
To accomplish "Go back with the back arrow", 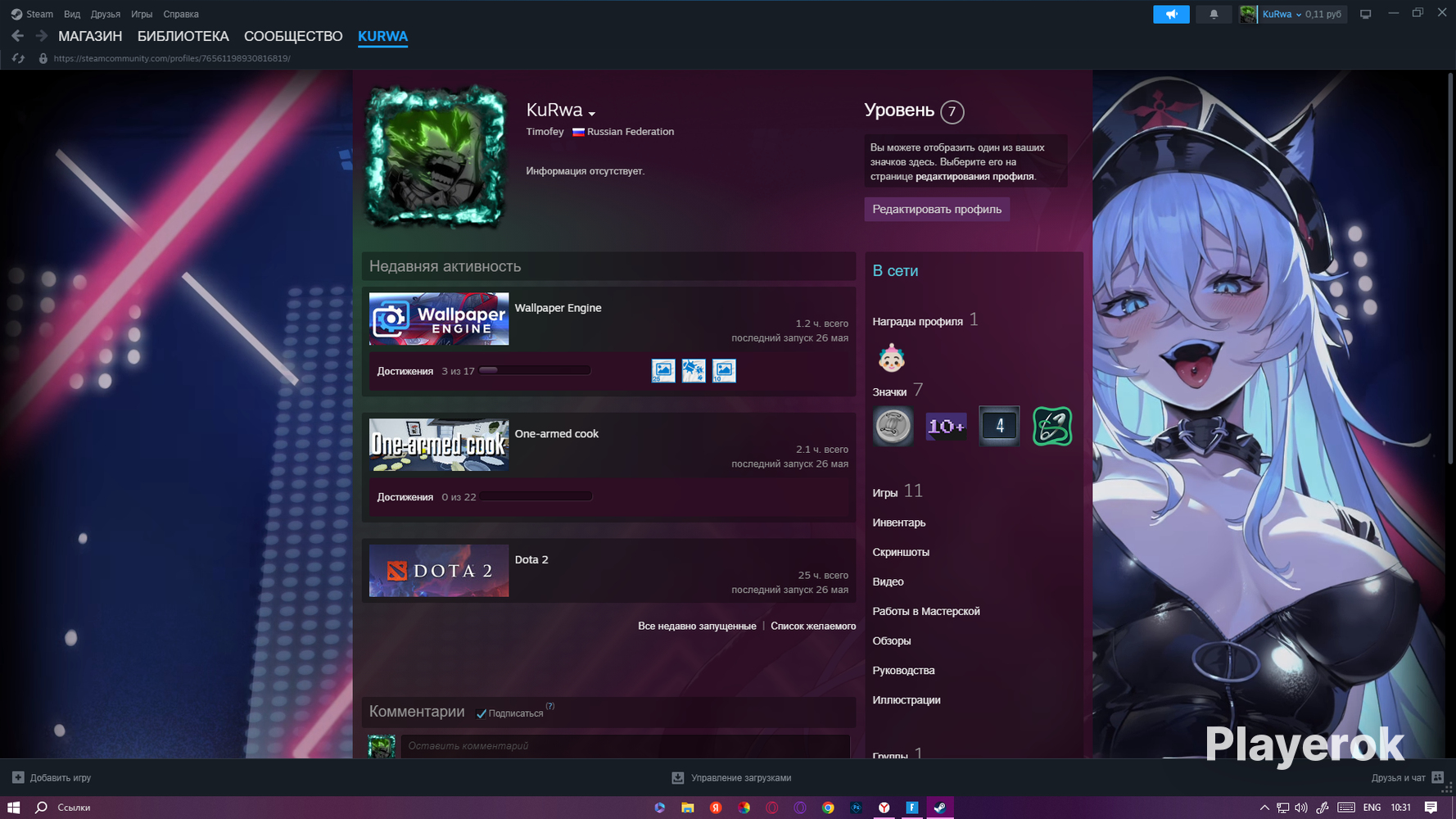I will coord(17,36).
